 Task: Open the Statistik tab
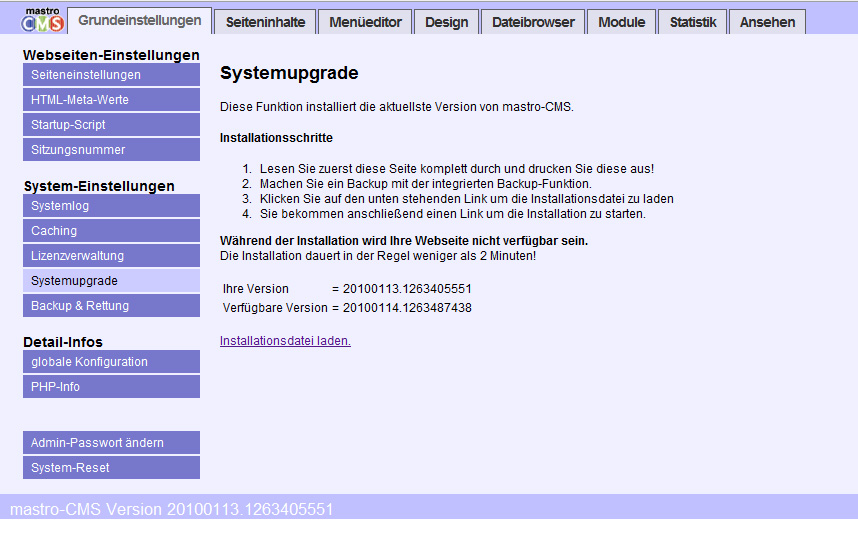(693, 22)
